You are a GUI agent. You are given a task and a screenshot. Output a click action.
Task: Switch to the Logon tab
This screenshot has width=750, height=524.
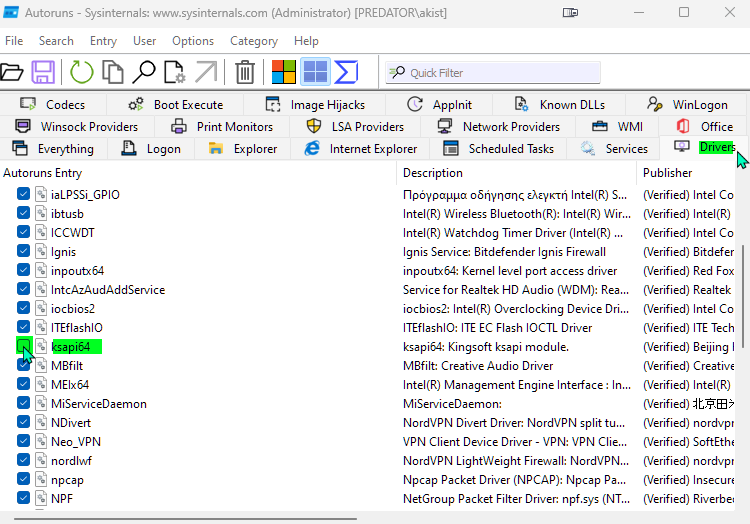pyautogui.click(x=151, y=149)
